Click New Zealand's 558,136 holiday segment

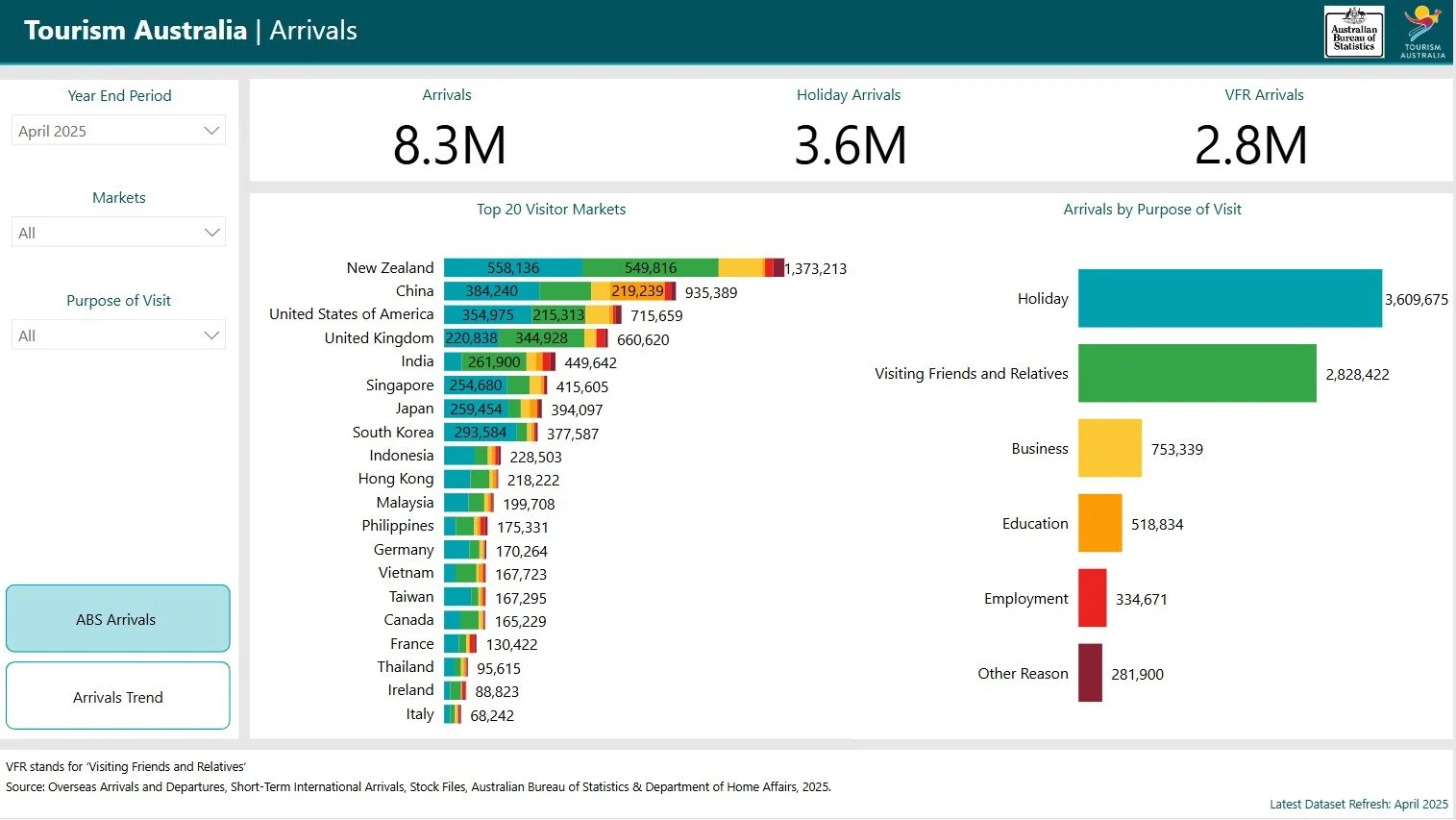[x=513, y=268]
